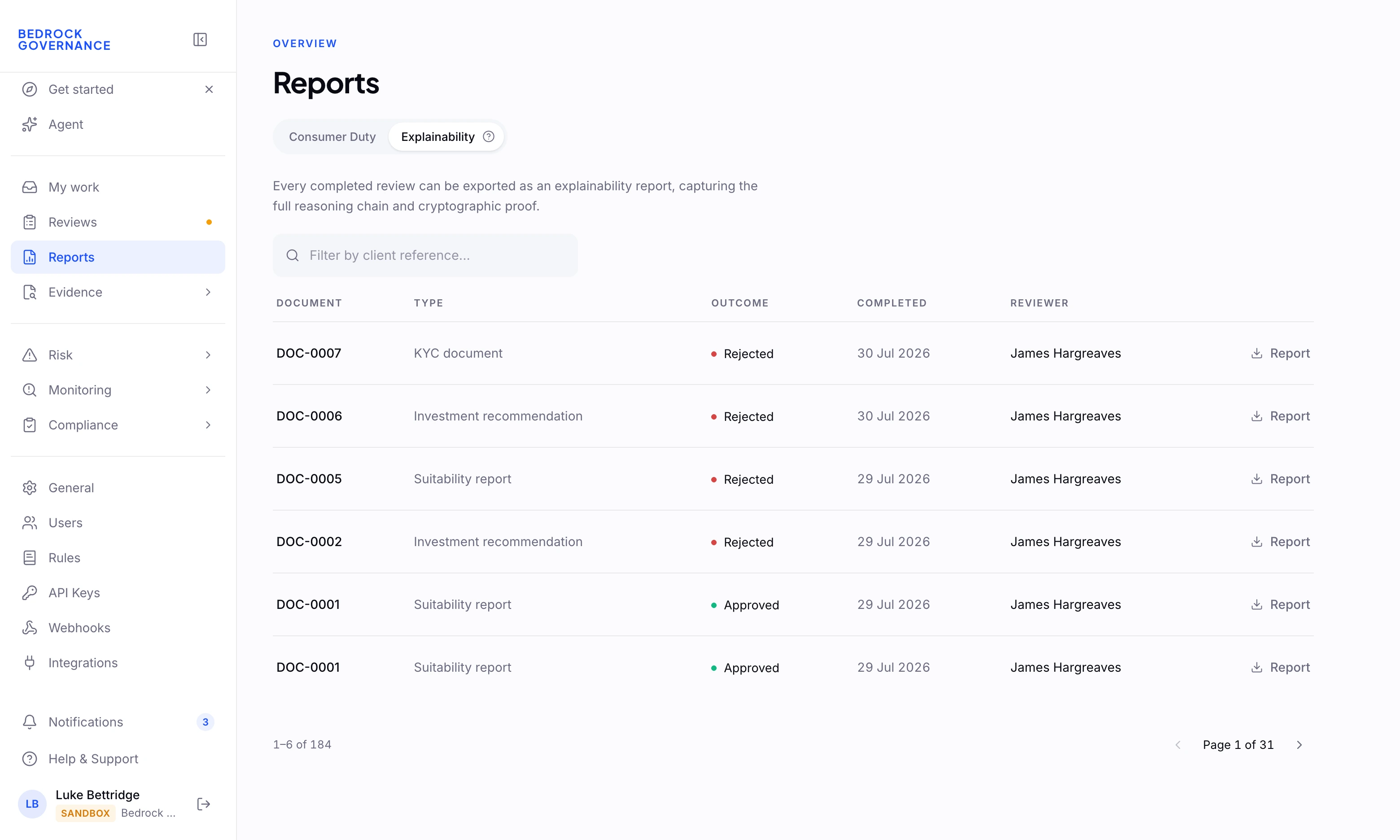Screen dimensions: 1400x840
Task: Click the Integrations plug icon
Action: coord(30,663)
